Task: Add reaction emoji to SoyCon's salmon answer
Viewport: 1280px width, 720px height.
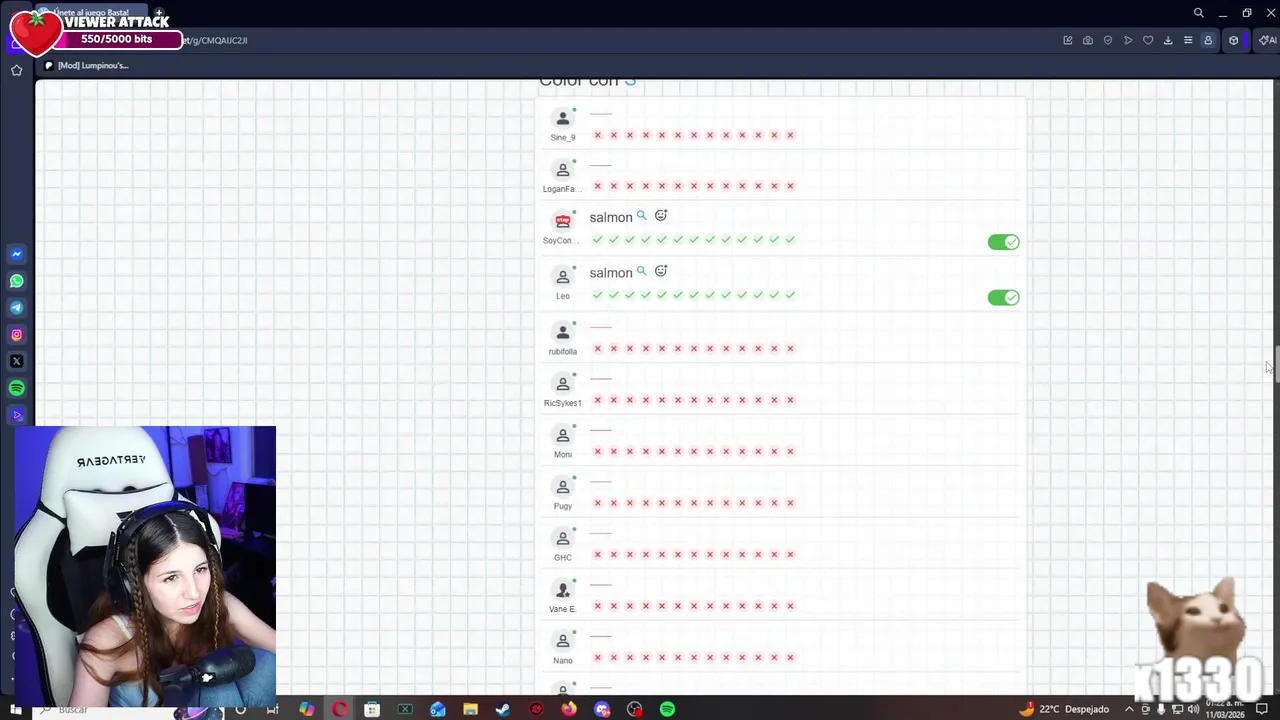Action: click(x=661, y=216)
